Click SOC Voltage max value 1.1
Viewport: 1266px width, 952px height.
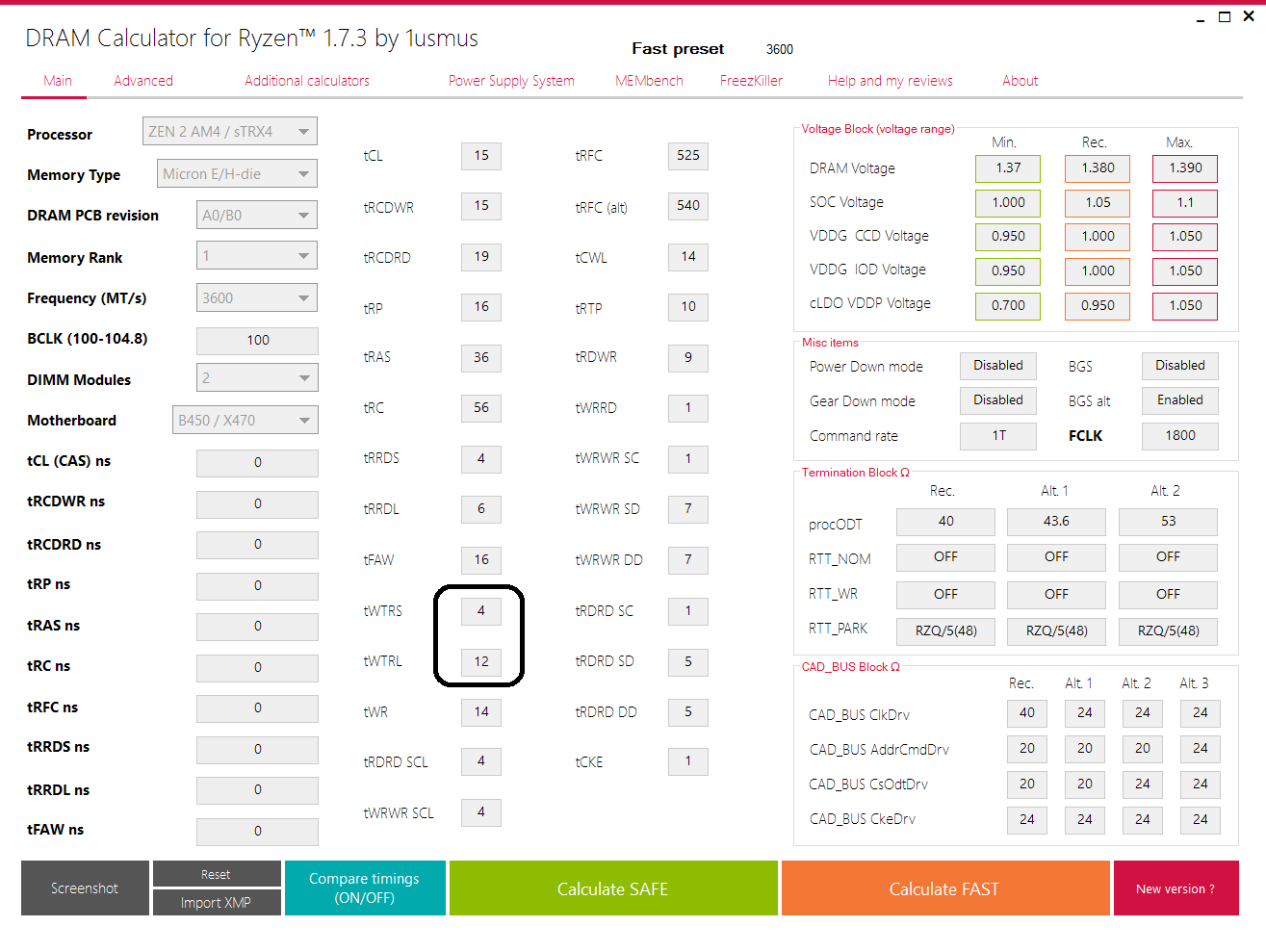click(x=1185, y=203)
